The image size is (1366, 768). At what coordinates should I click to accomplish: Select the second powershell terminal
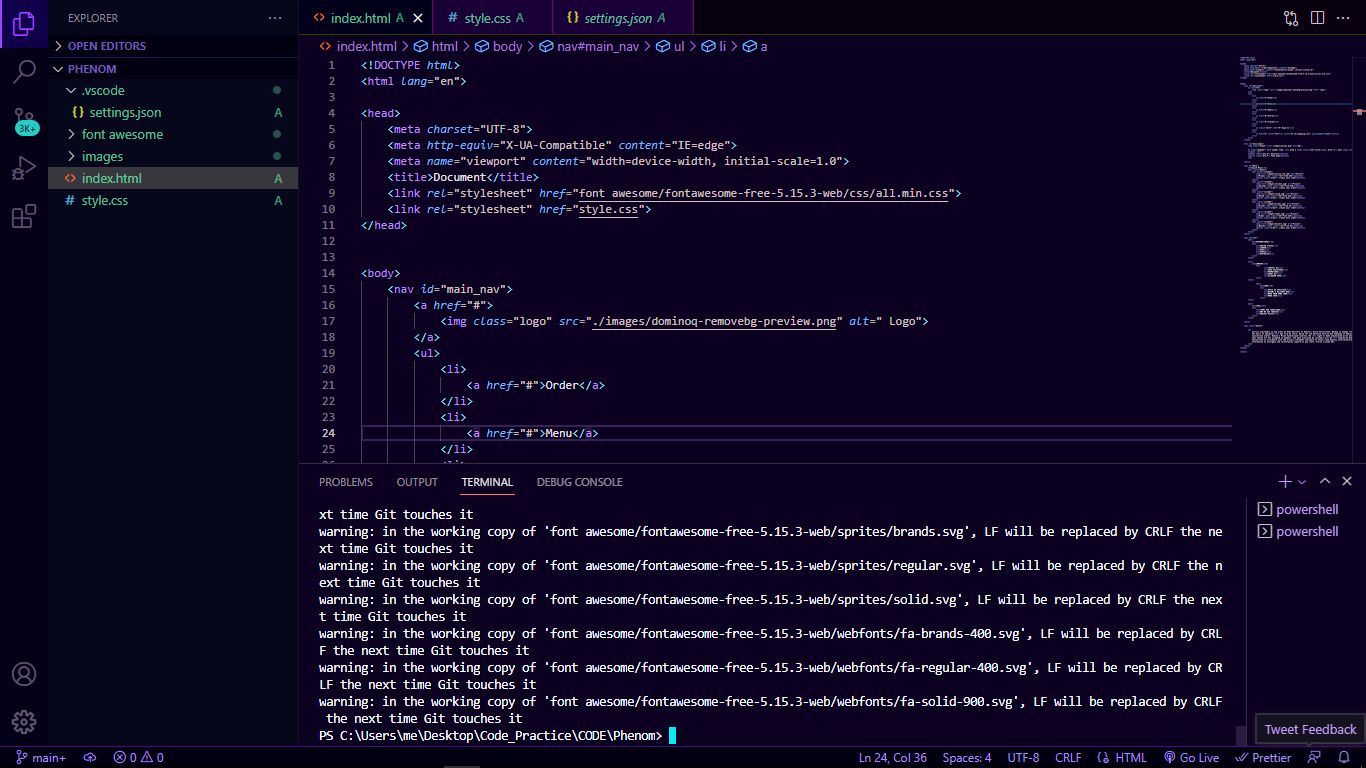click(x=1298, y=531)
